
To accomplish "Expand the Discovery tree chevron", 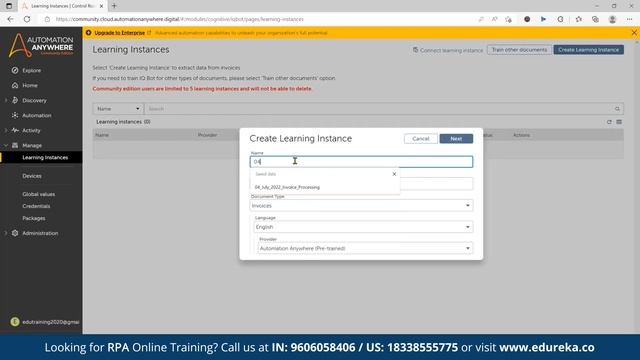I will tap(6, 100).
